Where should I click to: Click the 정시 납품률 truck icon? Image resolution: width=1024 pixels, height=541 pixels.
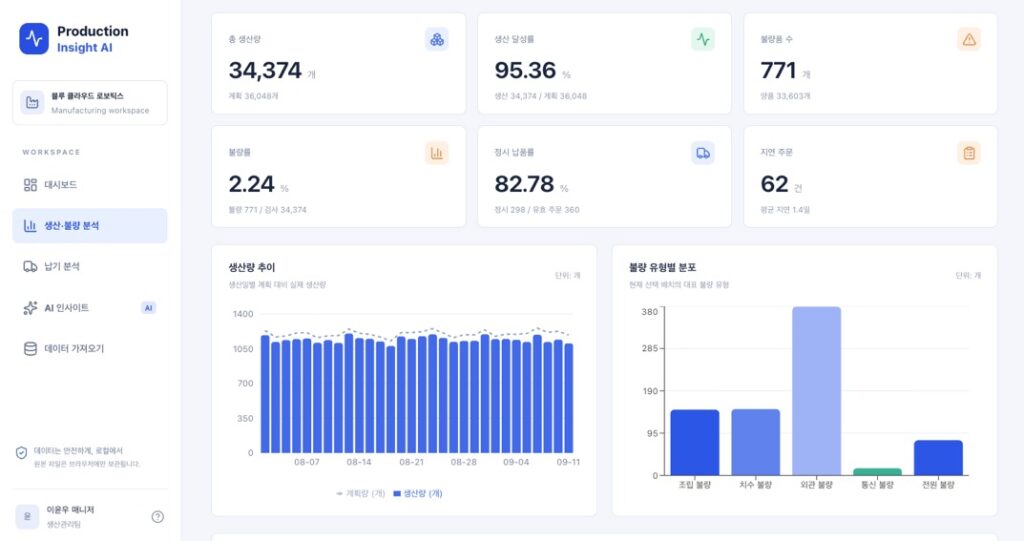click(x=703, y=153)
